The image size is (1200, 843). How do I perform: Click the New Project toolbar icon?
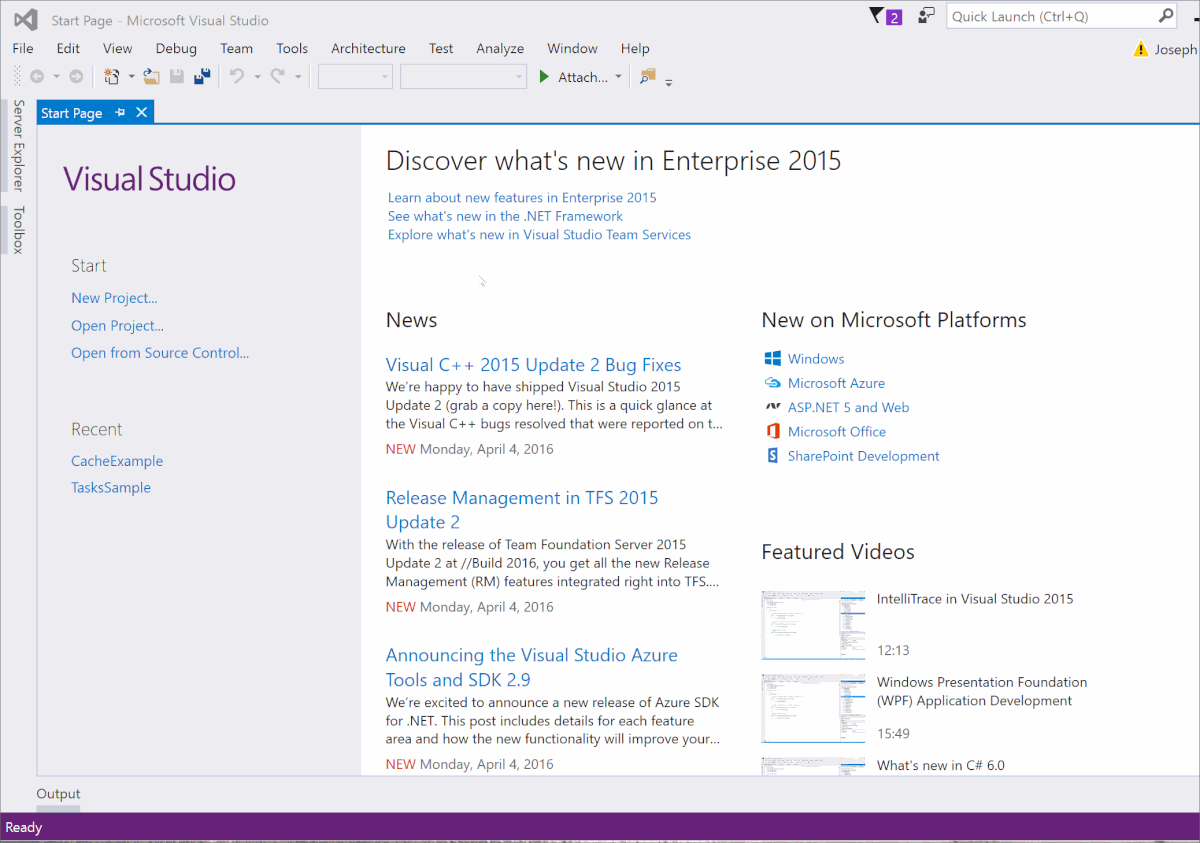(112, 77)
